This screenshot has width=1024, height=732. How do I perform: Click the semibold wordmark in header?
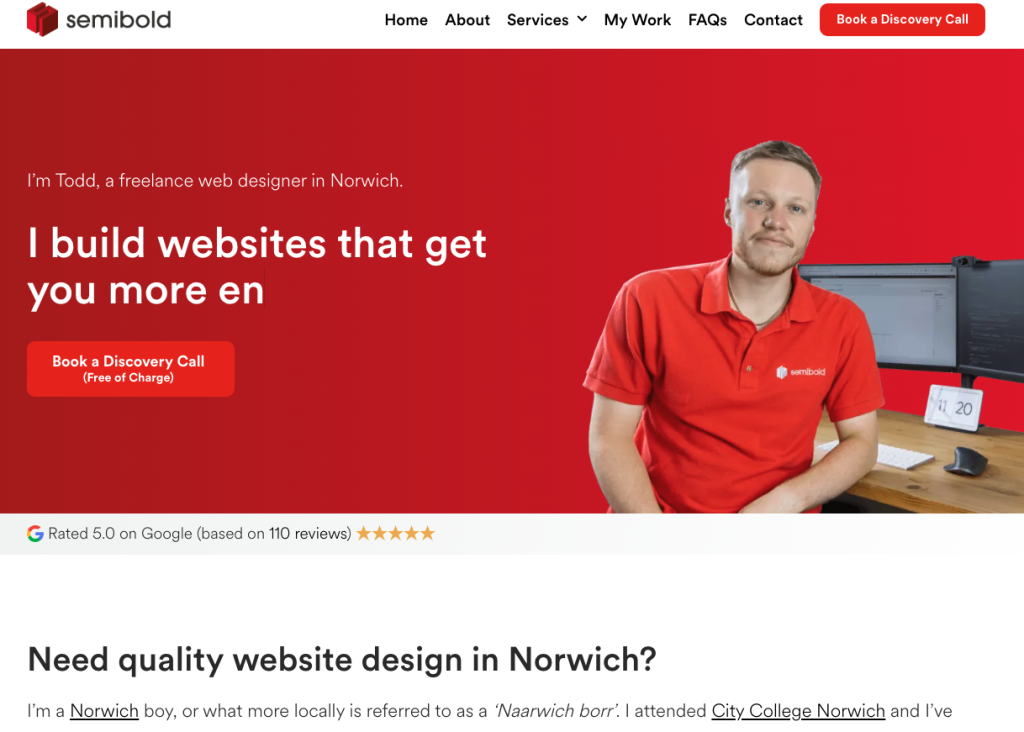pos(118,20)
